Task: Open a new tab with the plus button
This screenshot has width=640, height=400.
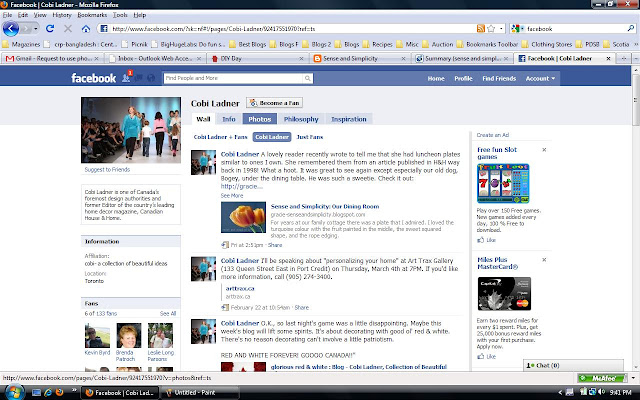Action: tap(624, 58)
